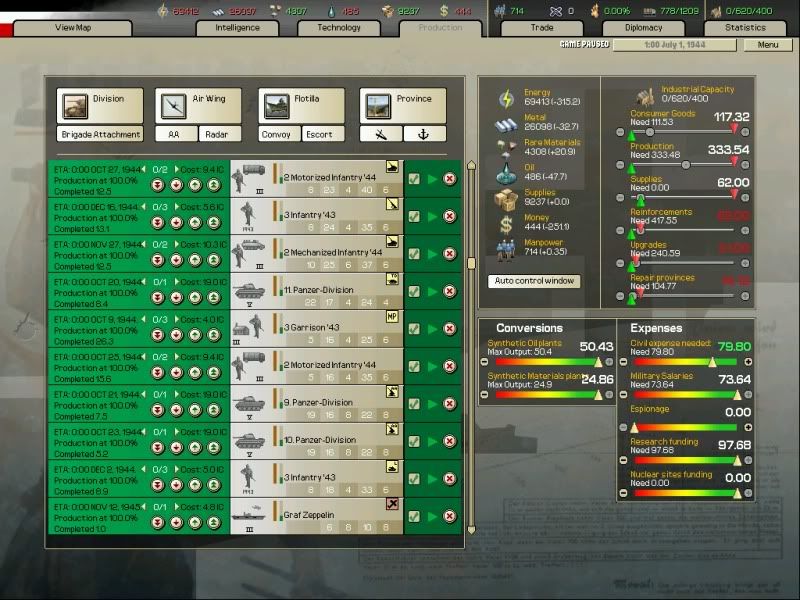Uncheck the 2 Mechanized Infantry '44 checkbox
800x600 pixels.
click(414, 253)
